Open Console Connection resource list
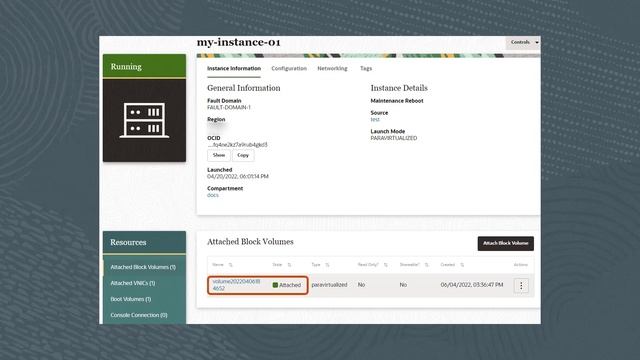Viewport: 640px width, 360px height. coord(139,315)
